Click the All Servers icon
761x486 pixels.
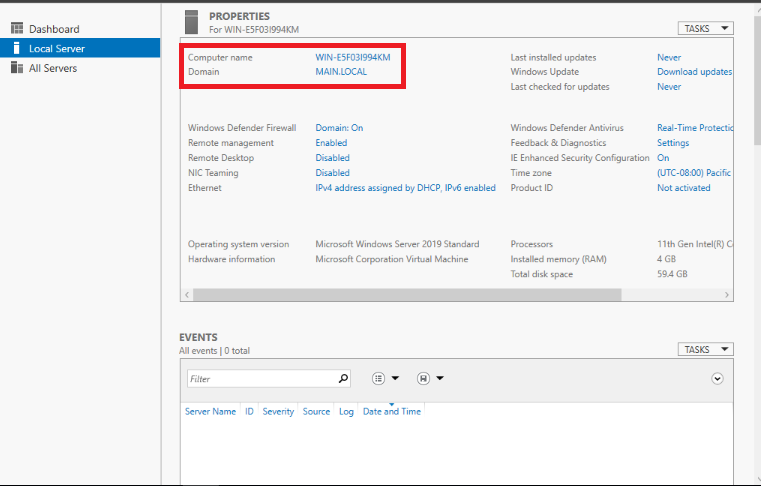point(17,67)
